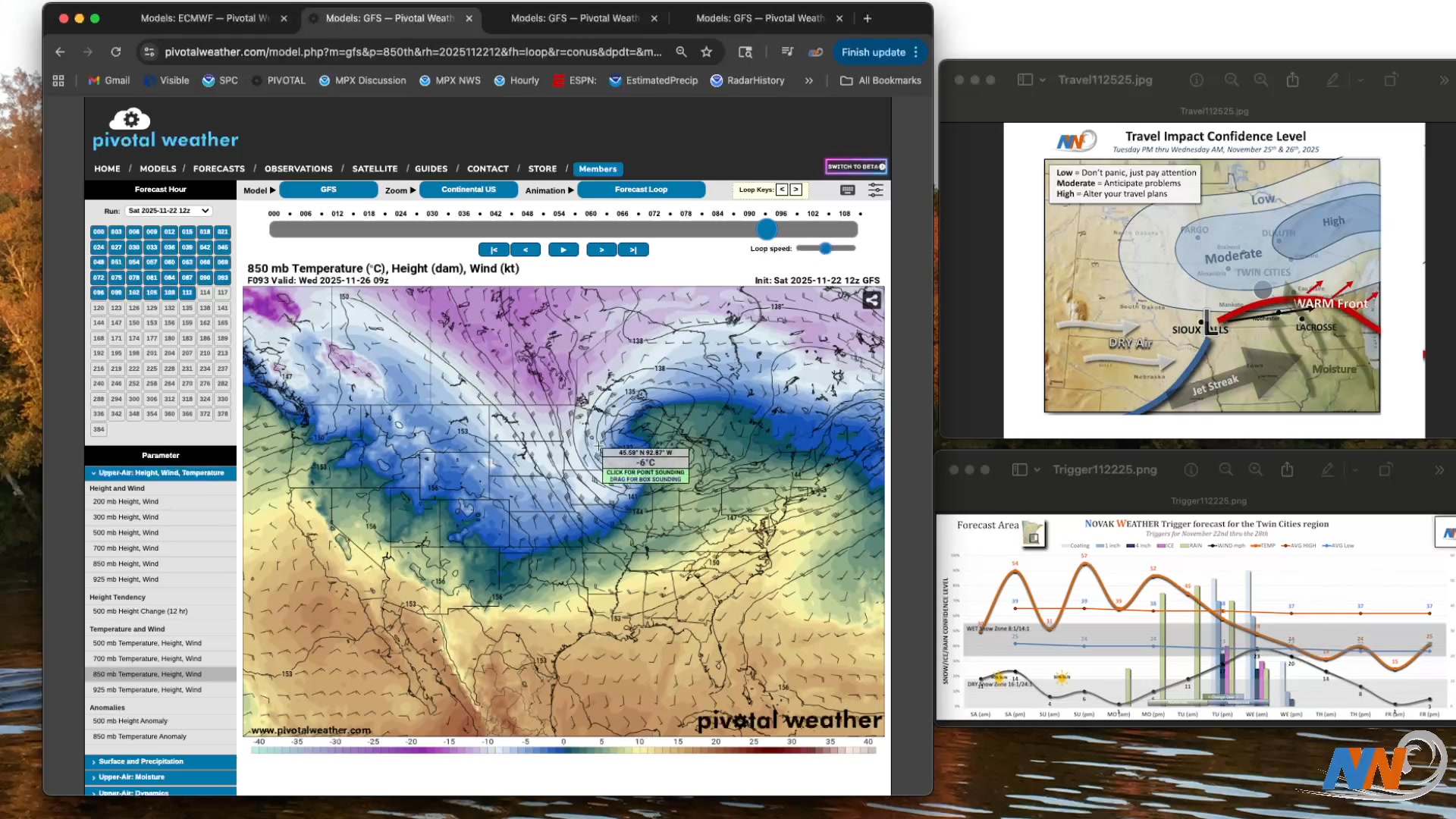Open the MODELS navigation menu
This screenshot has width=1456, height=819.
pyautogui.click(x=158, y=168)
